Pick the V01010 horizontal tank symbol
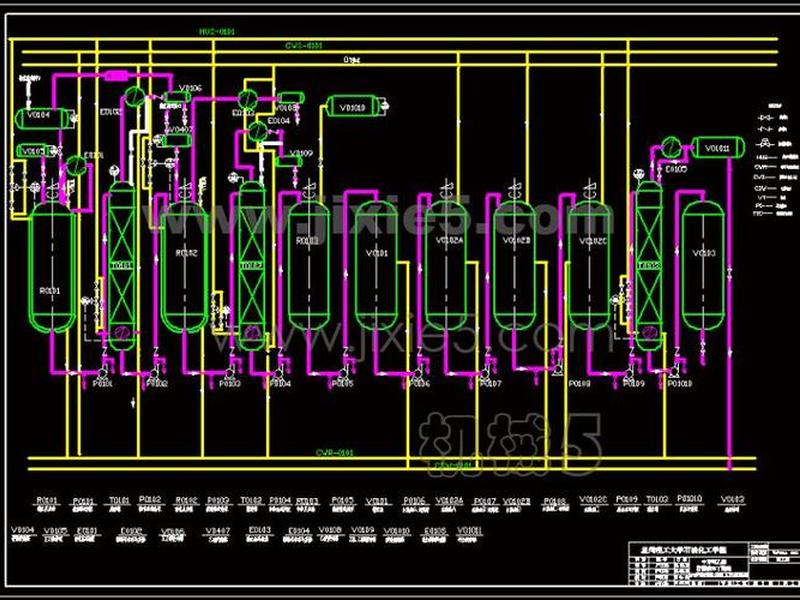The image size is (800, 600). (x=352, y=107)
